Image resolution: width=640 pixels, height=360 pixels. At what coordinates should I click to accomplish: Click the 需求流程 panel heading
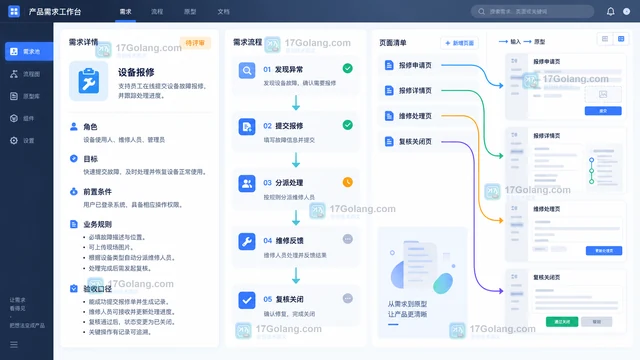click(247, 42)
